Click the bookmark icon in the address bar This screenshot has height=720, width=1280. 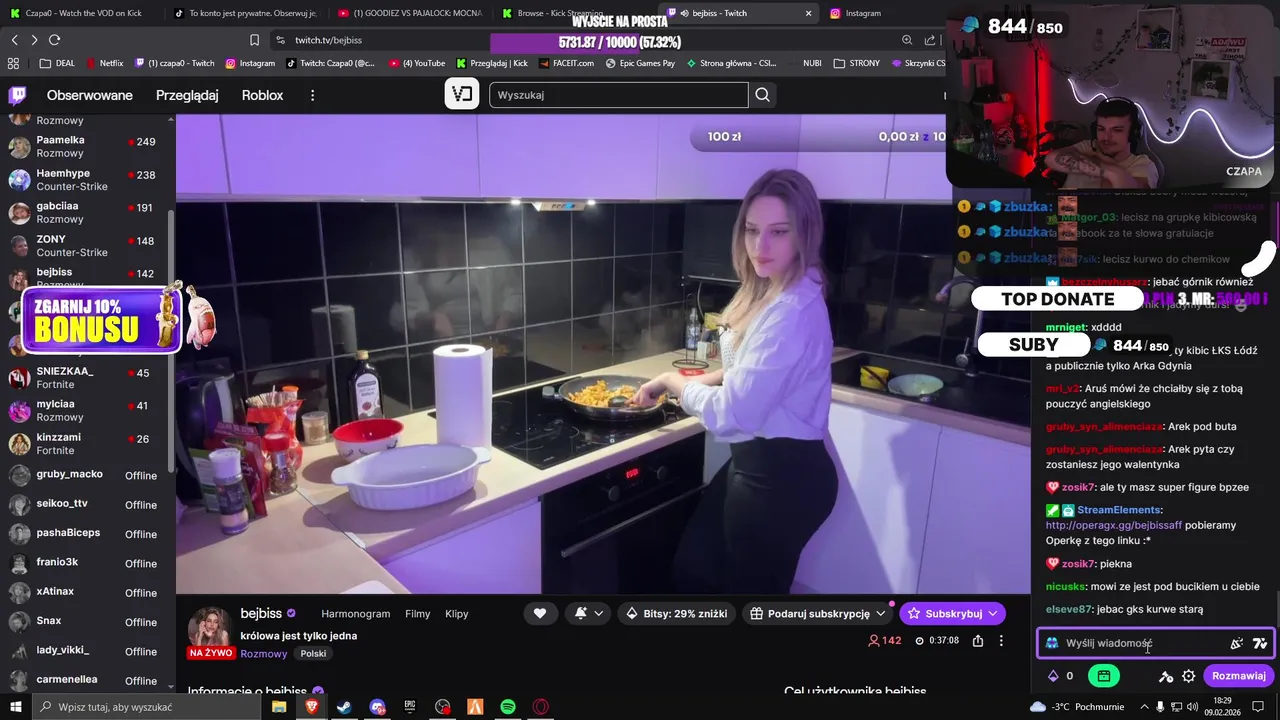point(254,40)
